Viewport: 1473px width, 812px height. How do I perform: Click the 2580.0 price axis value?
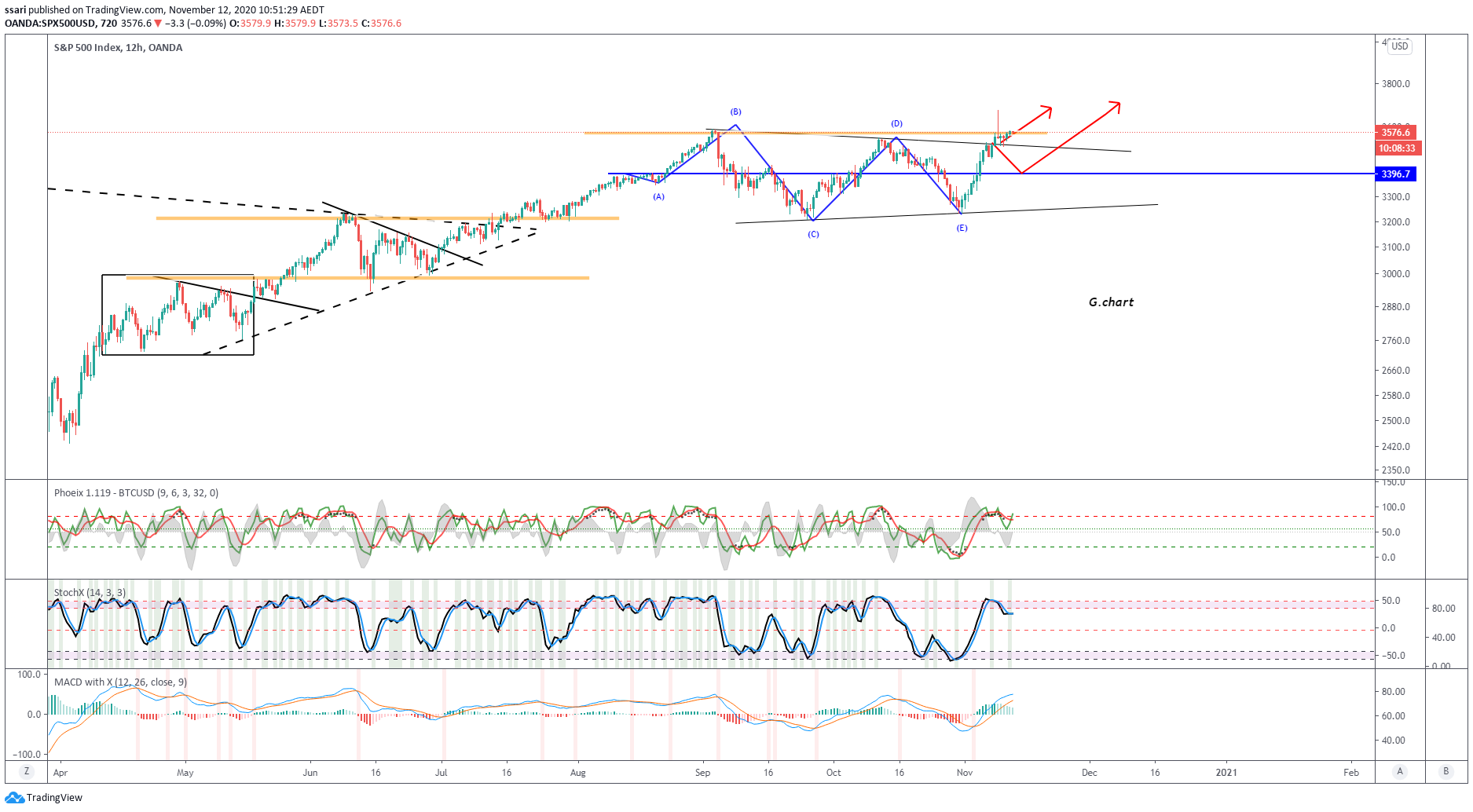[x=1396, y=396]
